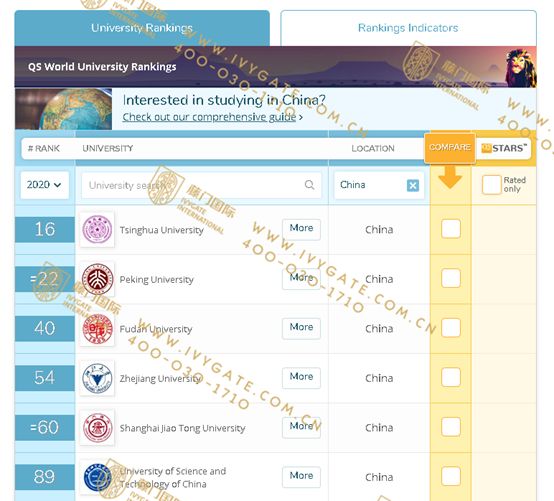Click the Zhejiang University logo
This screenshot has width=554, height=501.
click(97, 378)
